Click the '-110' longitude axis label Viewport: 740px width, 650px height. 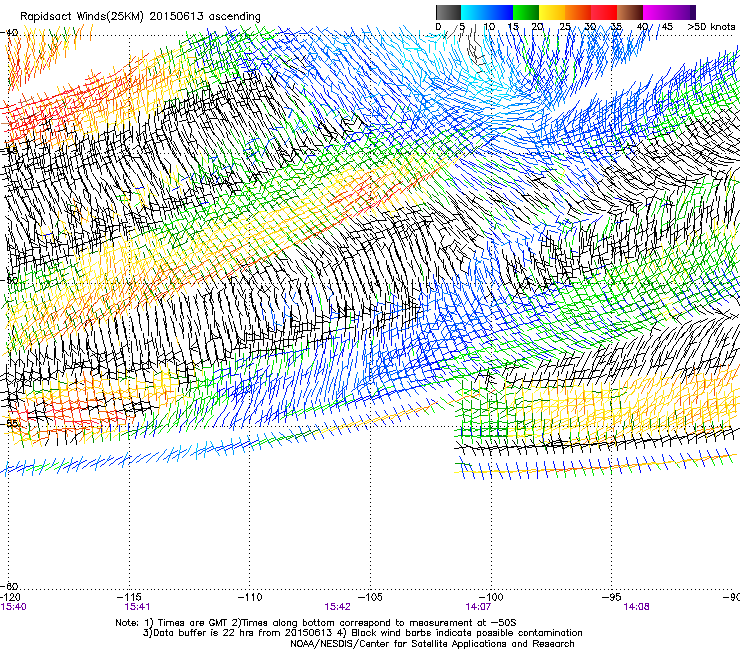(x=250, y=598)
